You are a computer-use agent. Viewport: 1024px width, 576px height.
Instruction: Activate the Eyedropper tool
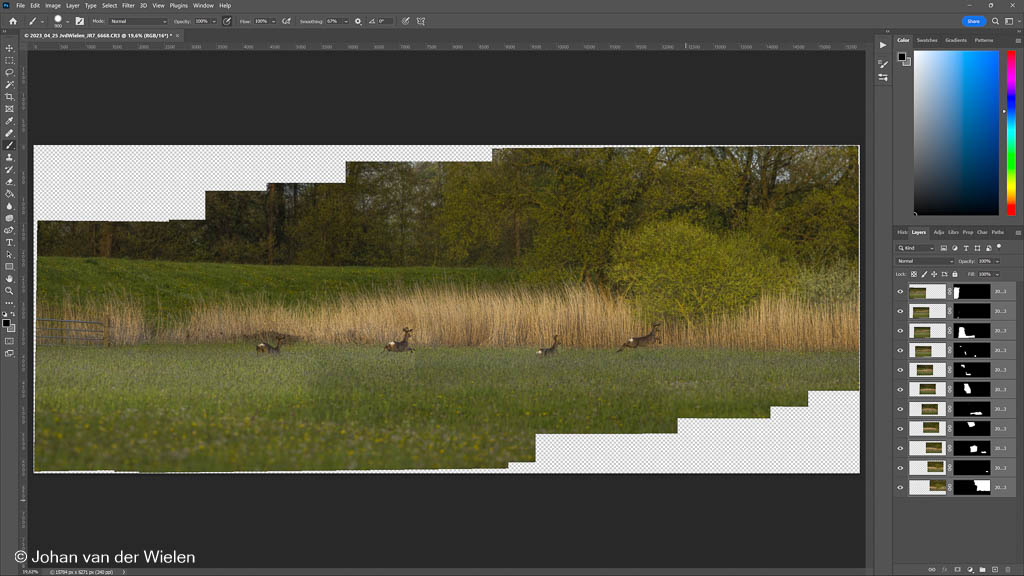[10, 121]
